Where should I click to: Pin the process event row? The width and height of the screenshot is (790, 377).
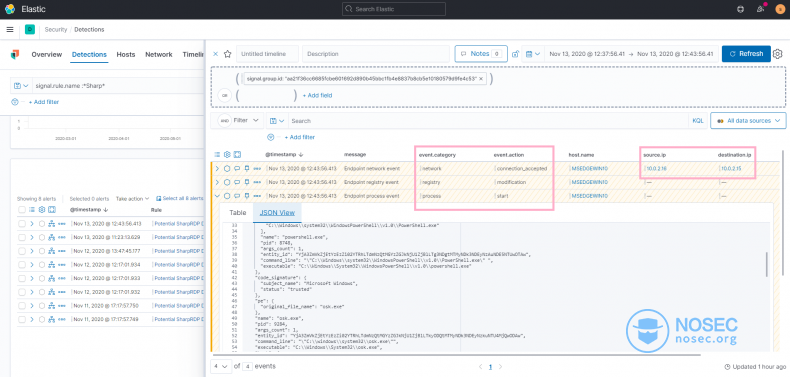(x=247, y=196)
